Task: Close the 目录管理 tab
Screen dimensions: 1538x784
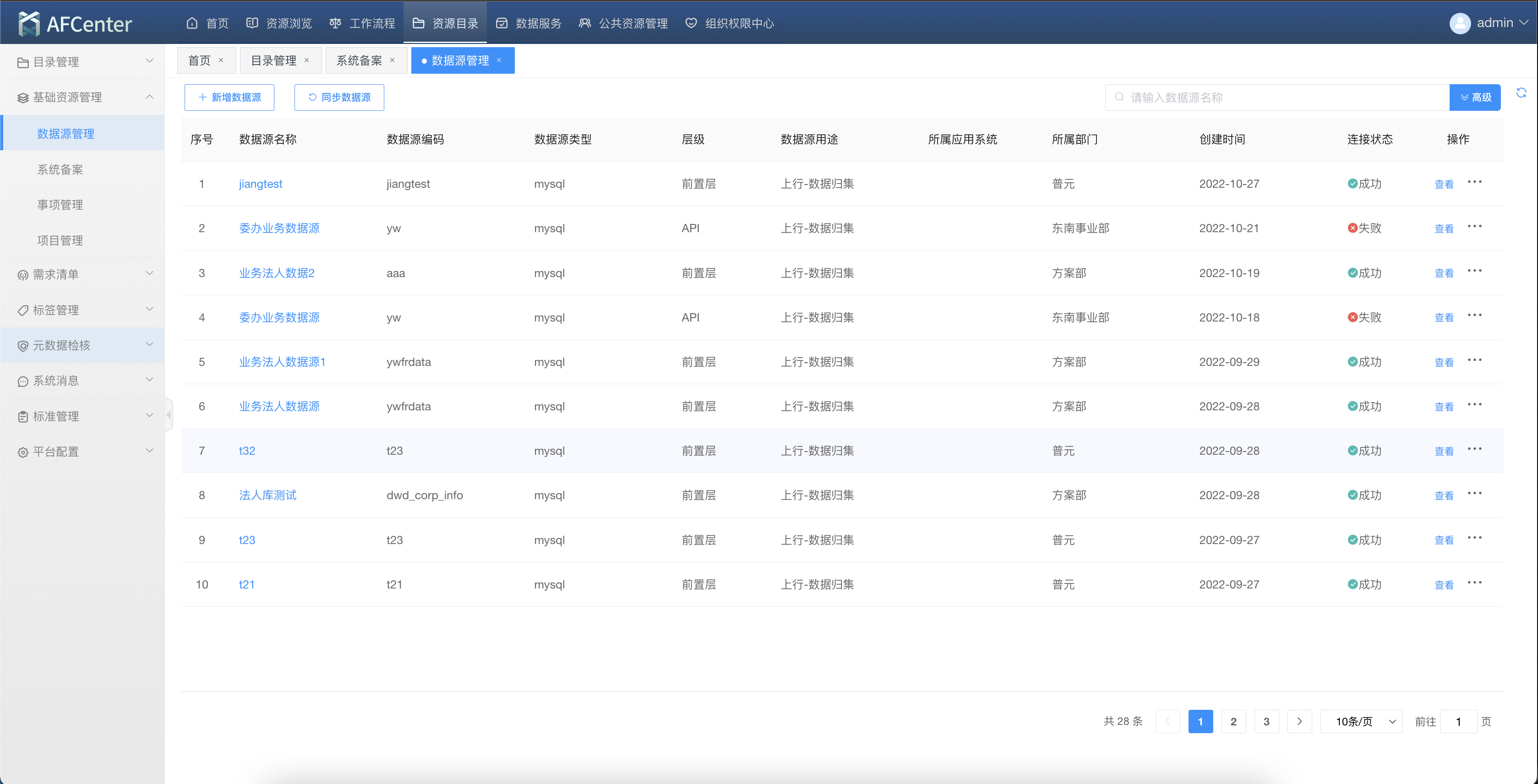Action: click(x=307, y=60)
